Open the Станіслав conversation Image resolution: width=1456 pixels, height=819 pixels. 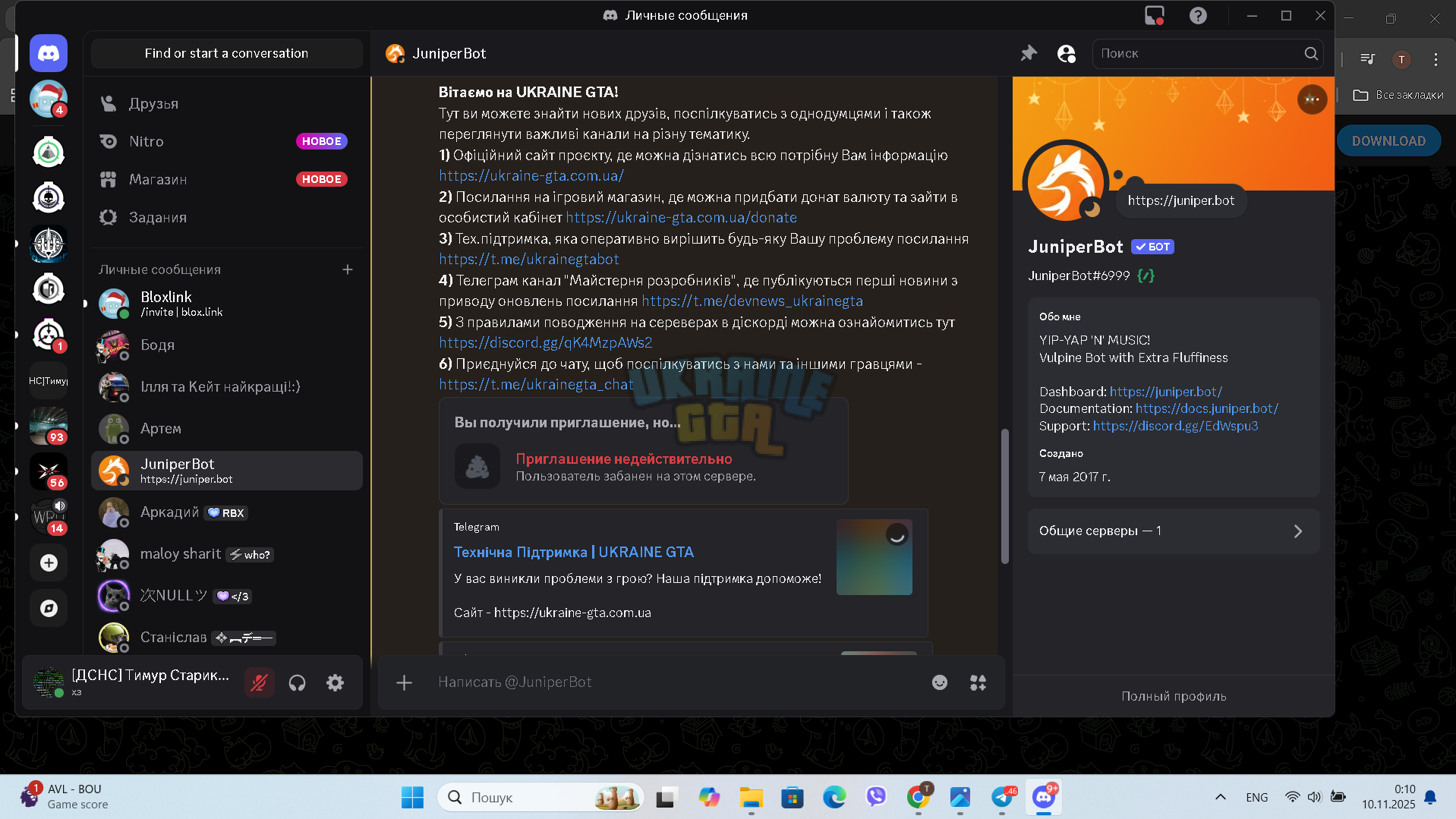pos(226,638)
